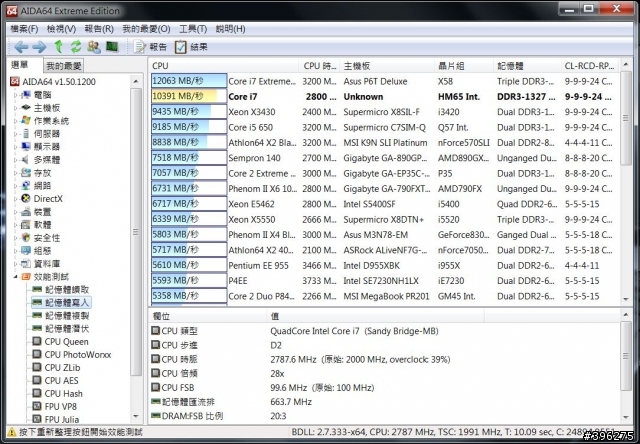Screen dimensions: 640x444
Task: Select the CPU PhotoWorxx benchmark
Action: [x=72, y=355]
